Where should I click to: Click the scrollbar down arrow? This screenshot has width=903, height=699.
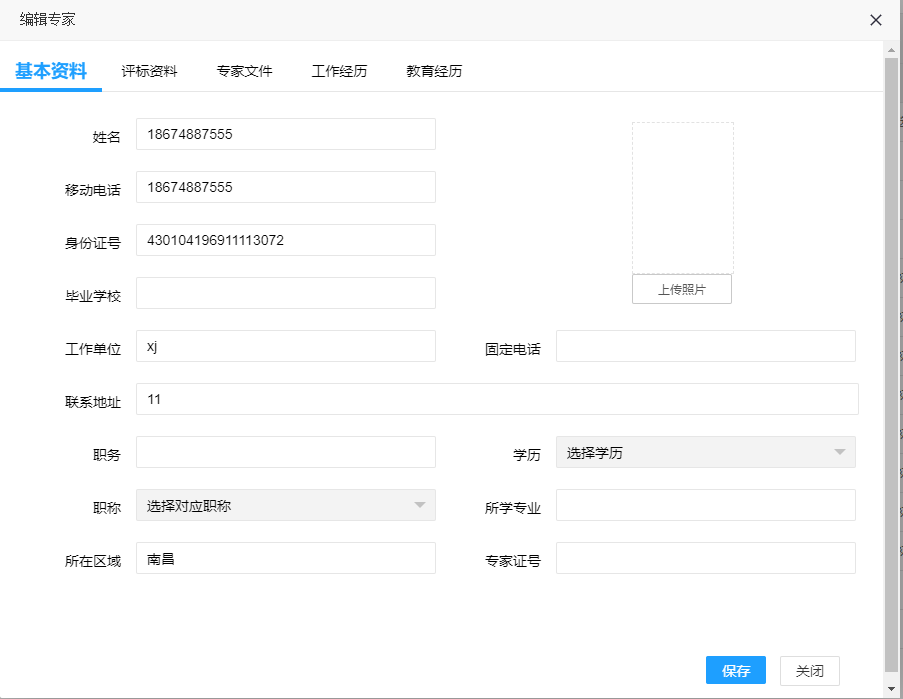click(x=891, y=689)
